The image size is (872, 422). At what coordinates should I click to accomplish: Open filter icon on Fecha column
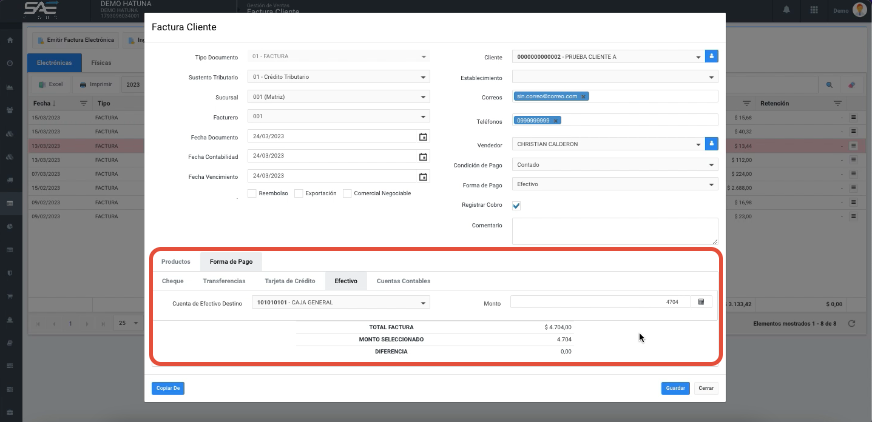click(83, 103)
